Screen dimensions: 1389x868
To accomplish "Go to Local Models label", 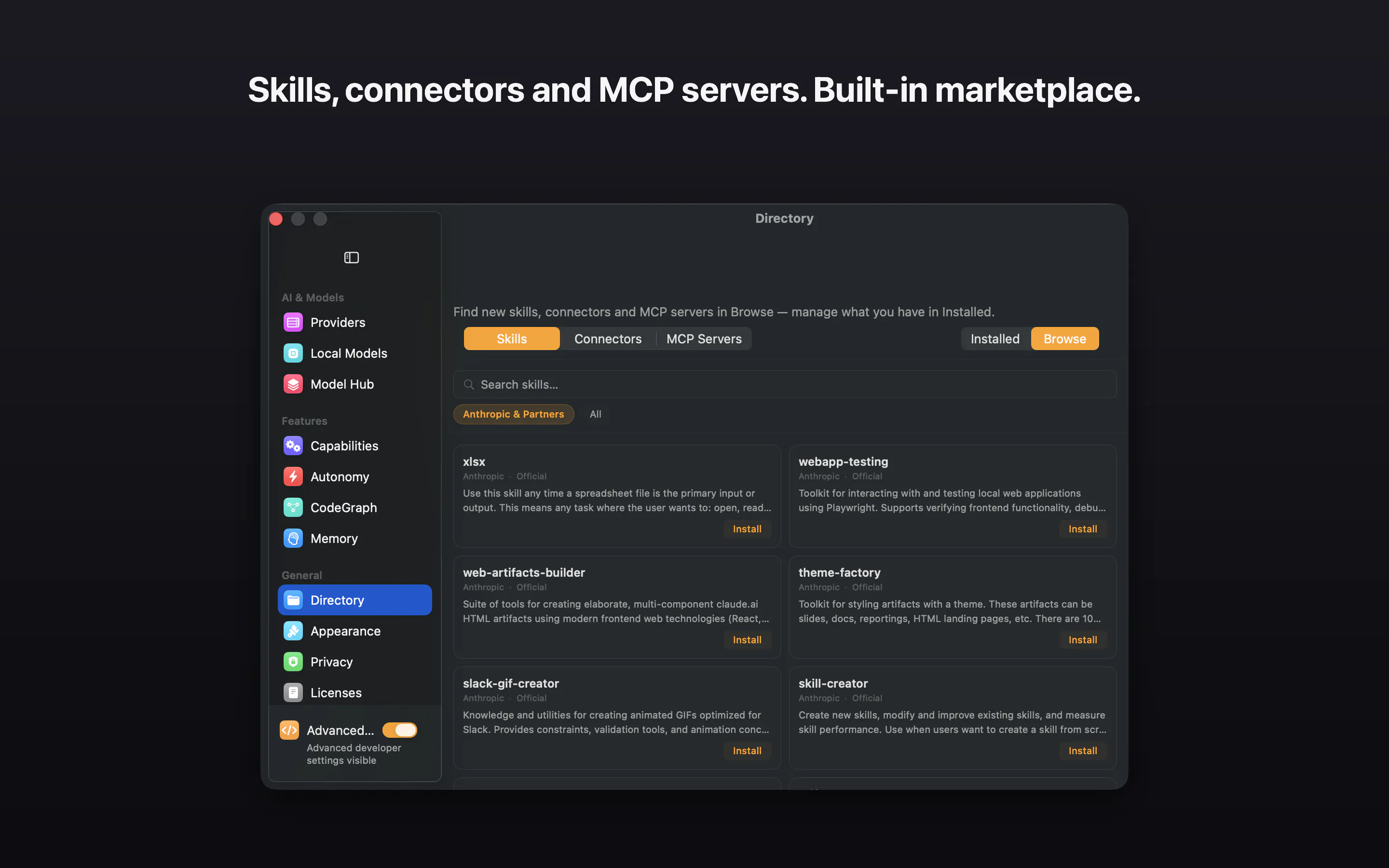I will [348, 353].
